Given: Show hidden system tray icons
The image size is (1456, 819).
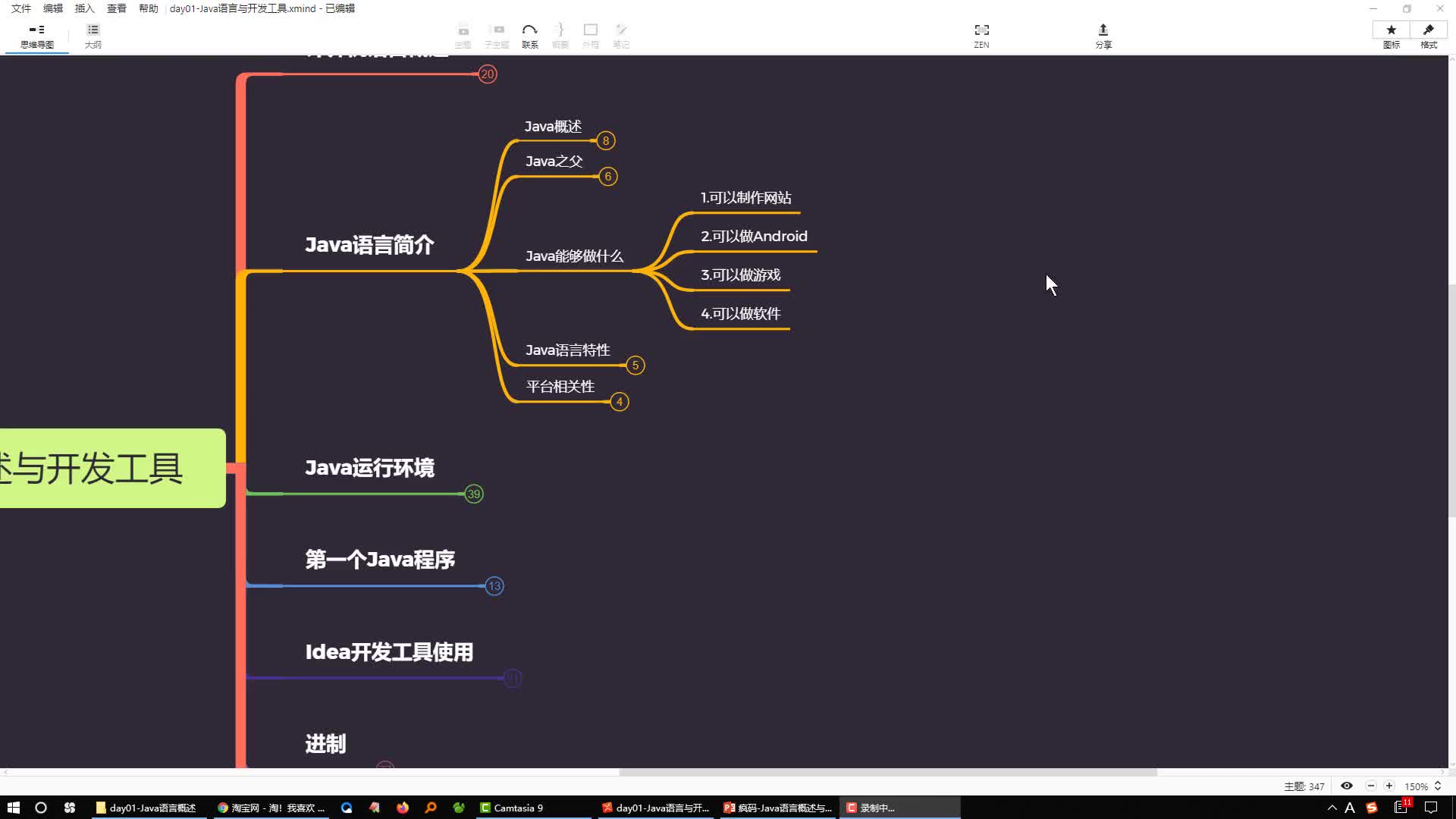Looking at the screenshot, I should pyautogui.click(x=1332, y=808).
